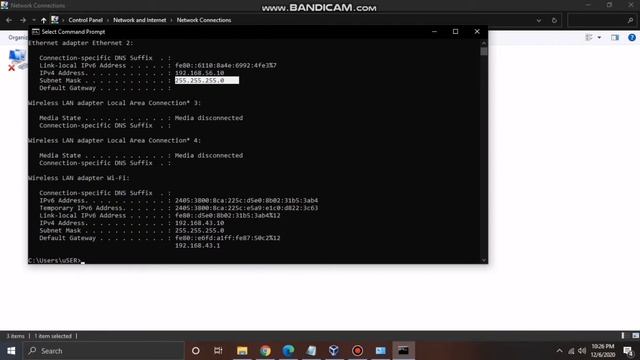Open Help via the blue question icon

point(632,37)
